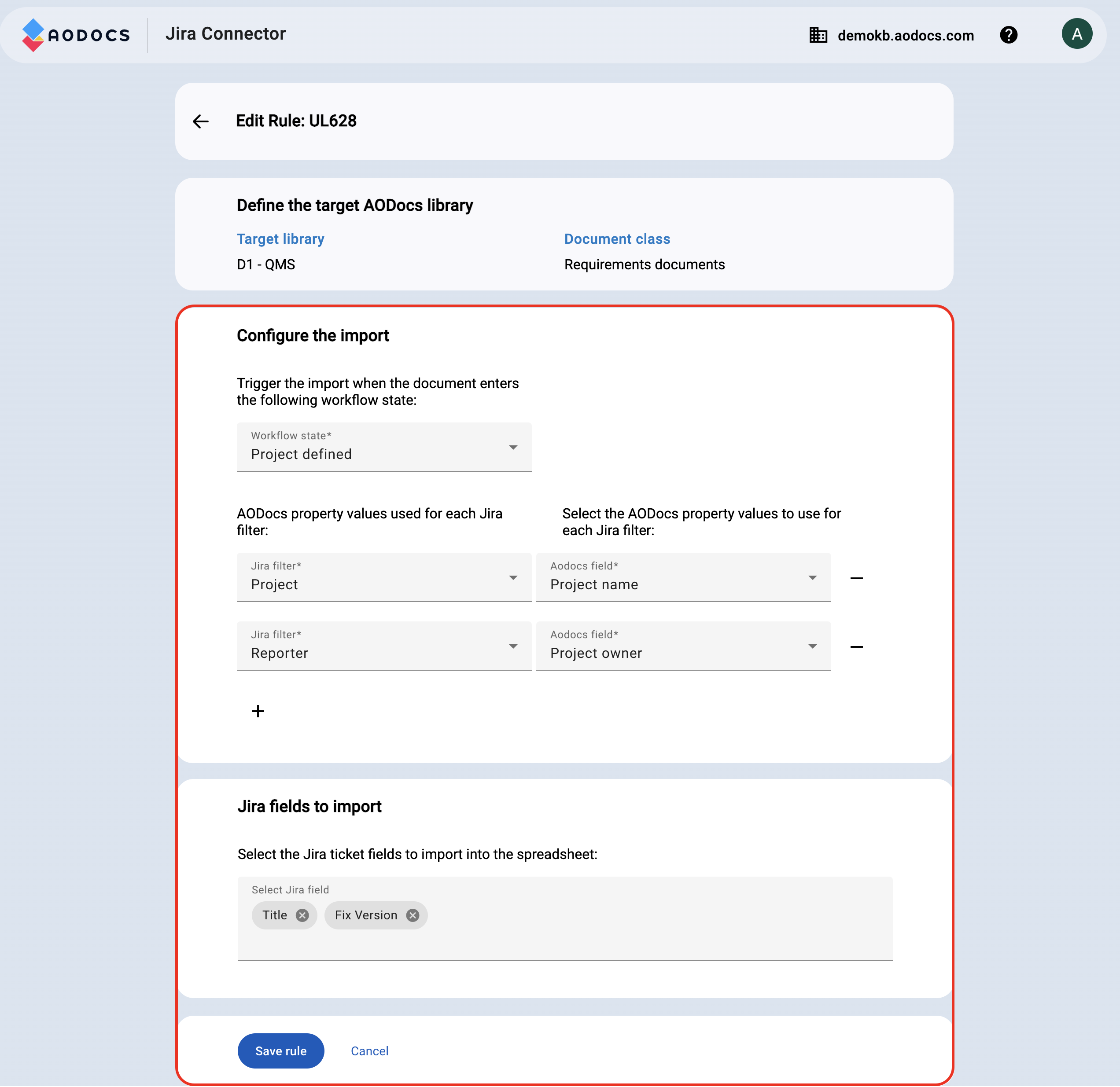
Task: Remove the Reporter filter row with minus
Action: tap(856, 646)
